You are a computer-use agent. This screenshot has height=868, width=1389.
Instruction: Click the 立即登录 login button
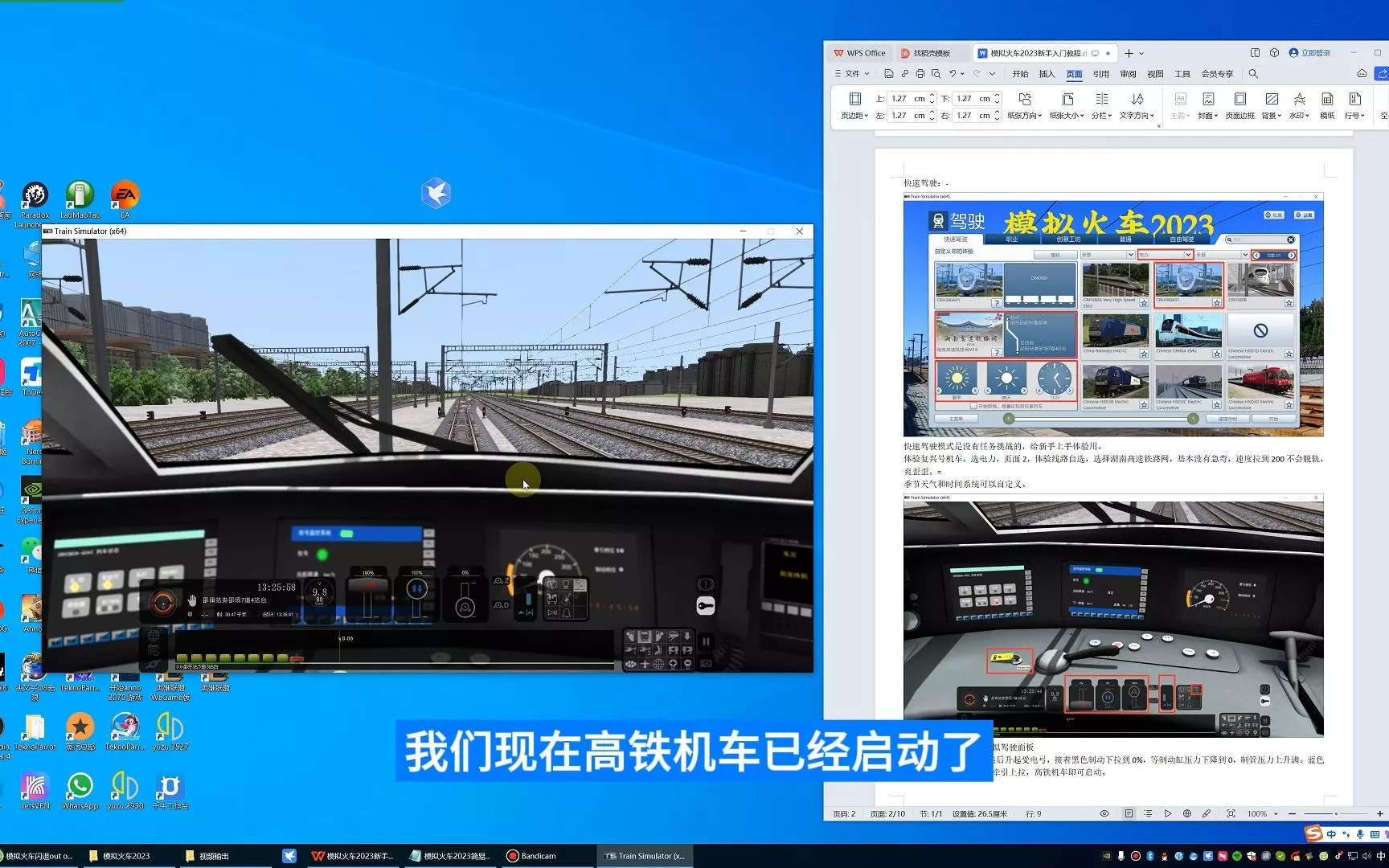1309,53
